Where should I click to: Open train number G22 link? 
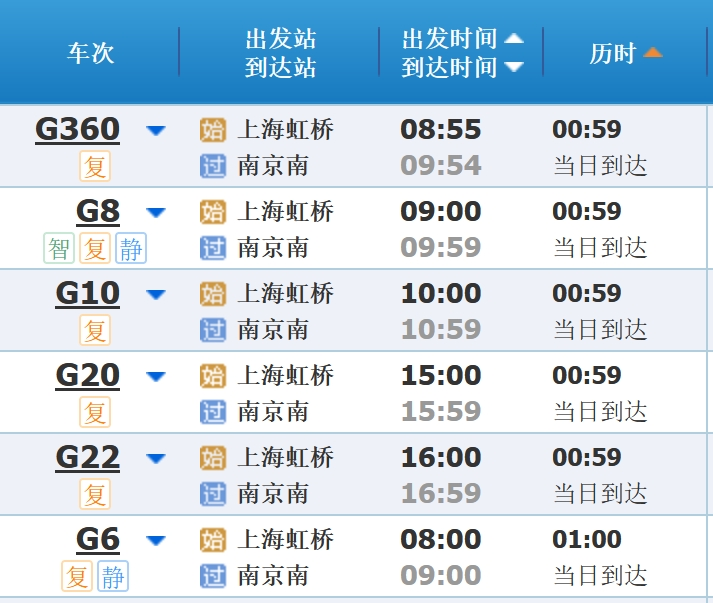tap(87, 458)
